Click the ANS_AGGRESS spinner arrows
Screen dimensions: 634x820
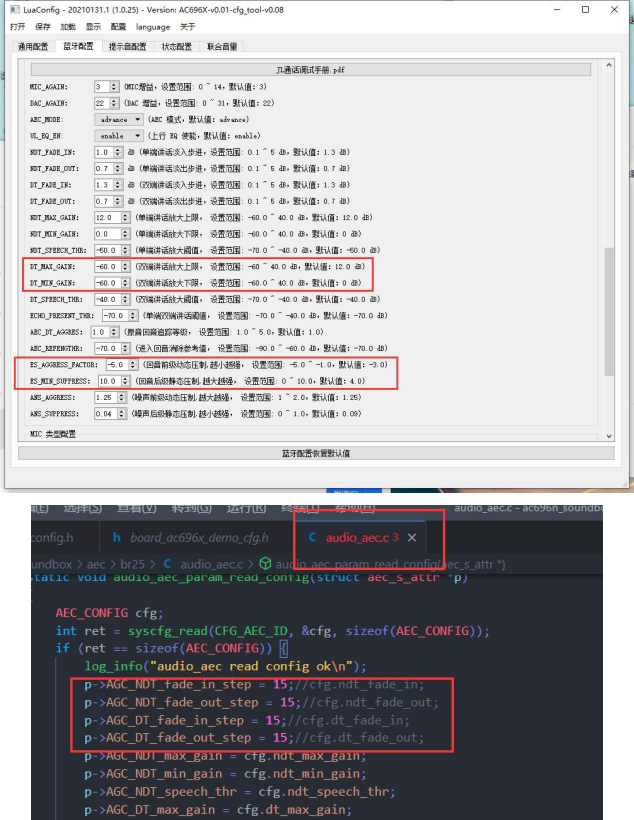click(x=122, y=397)
